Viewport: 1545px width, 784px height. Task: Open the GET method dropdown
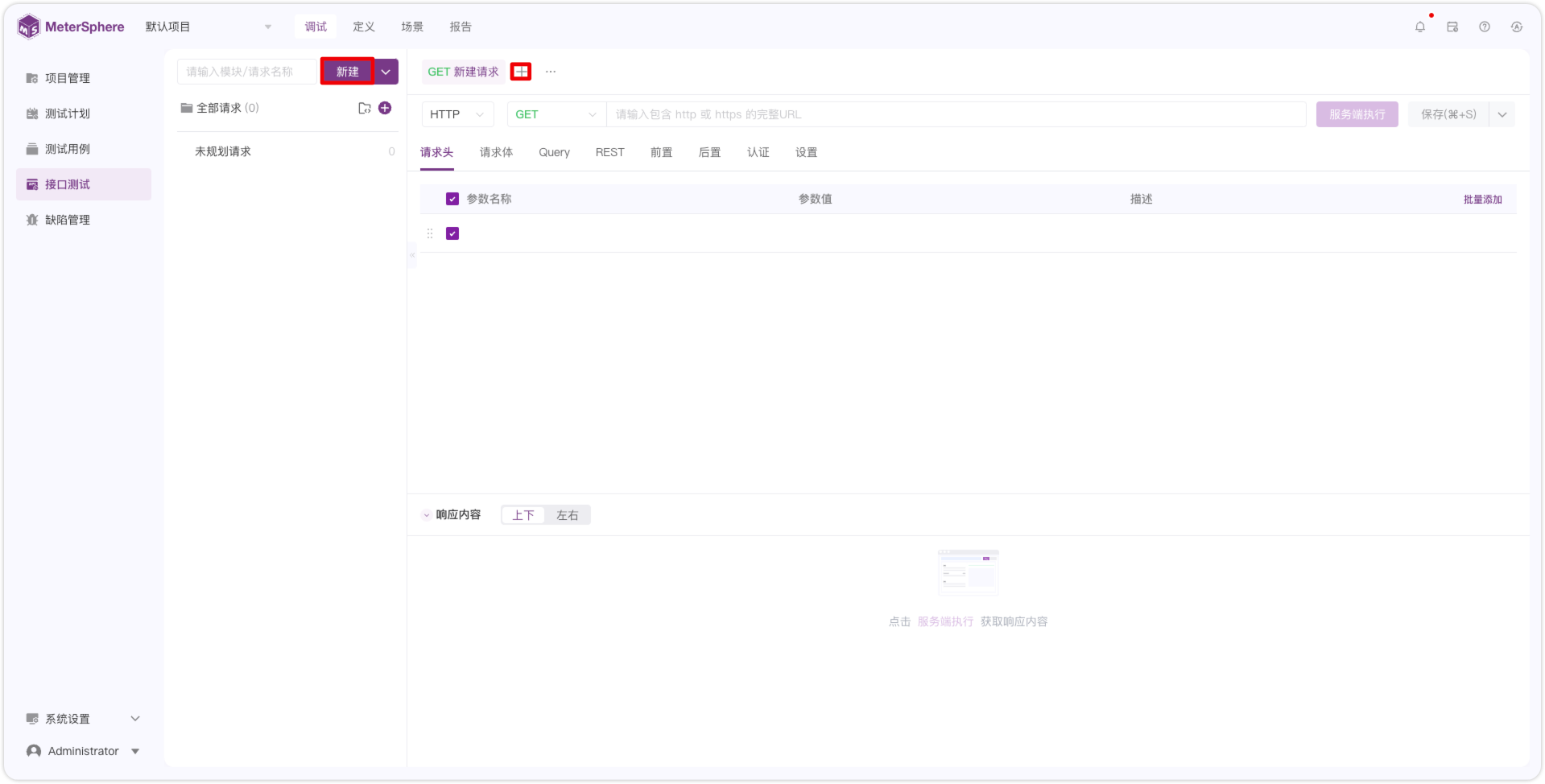coord(556,114)
